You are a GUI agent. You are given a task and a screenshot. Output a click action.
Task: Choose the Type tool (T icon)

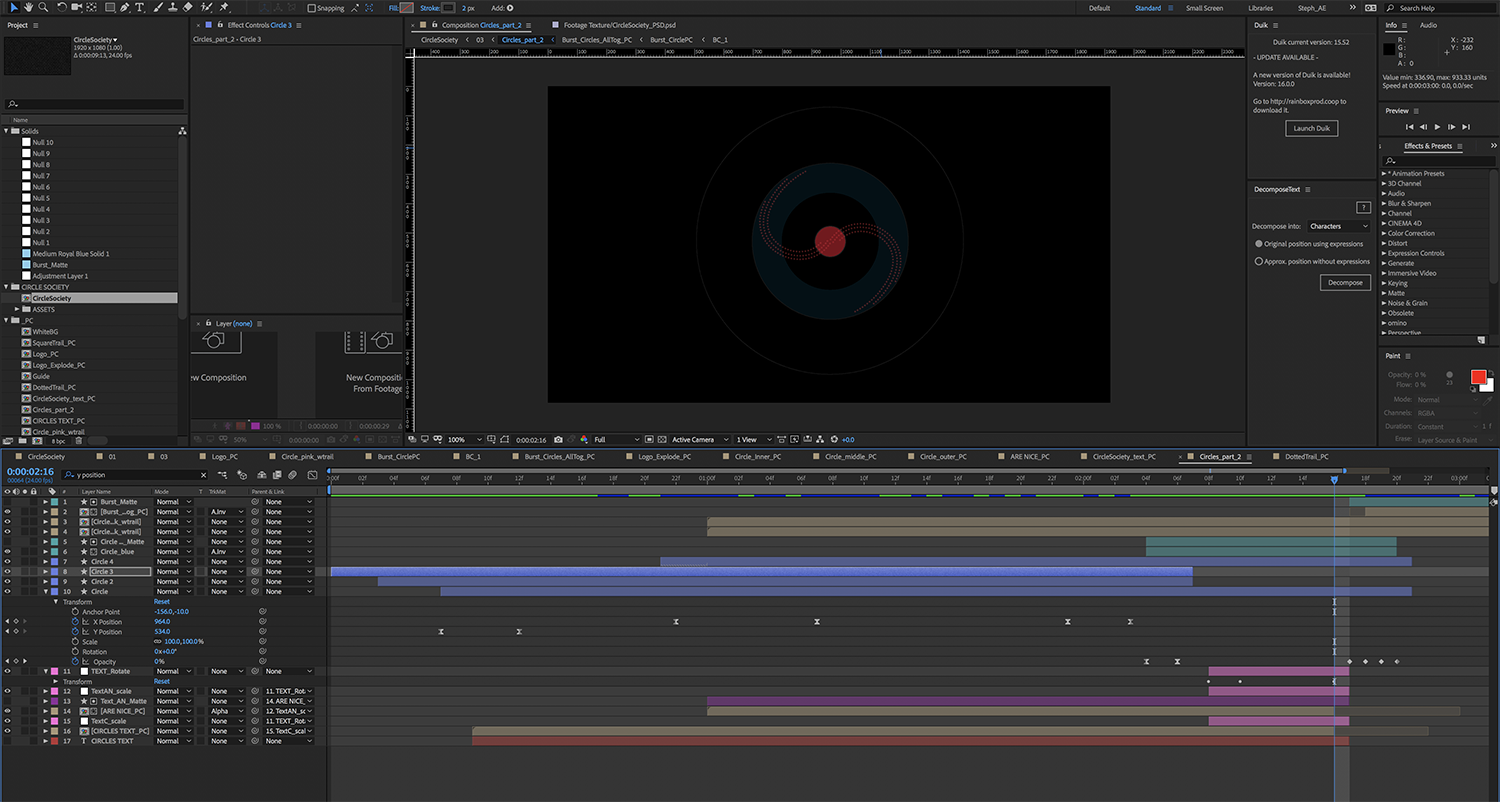(x=139, y=7)
